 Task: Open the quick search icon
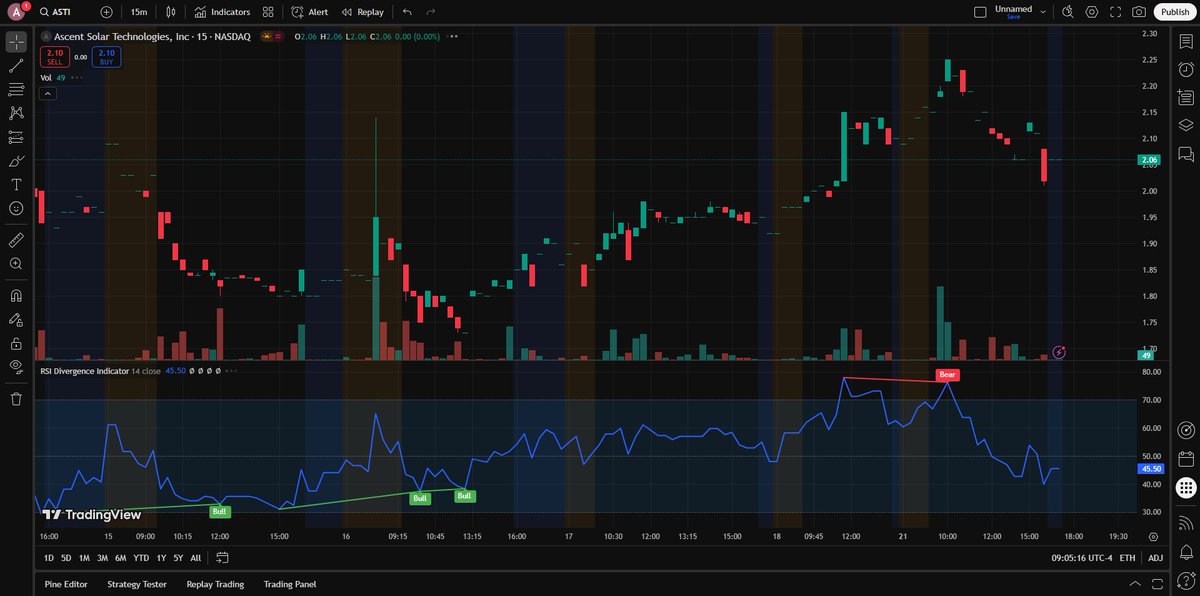pos(1068,12)
